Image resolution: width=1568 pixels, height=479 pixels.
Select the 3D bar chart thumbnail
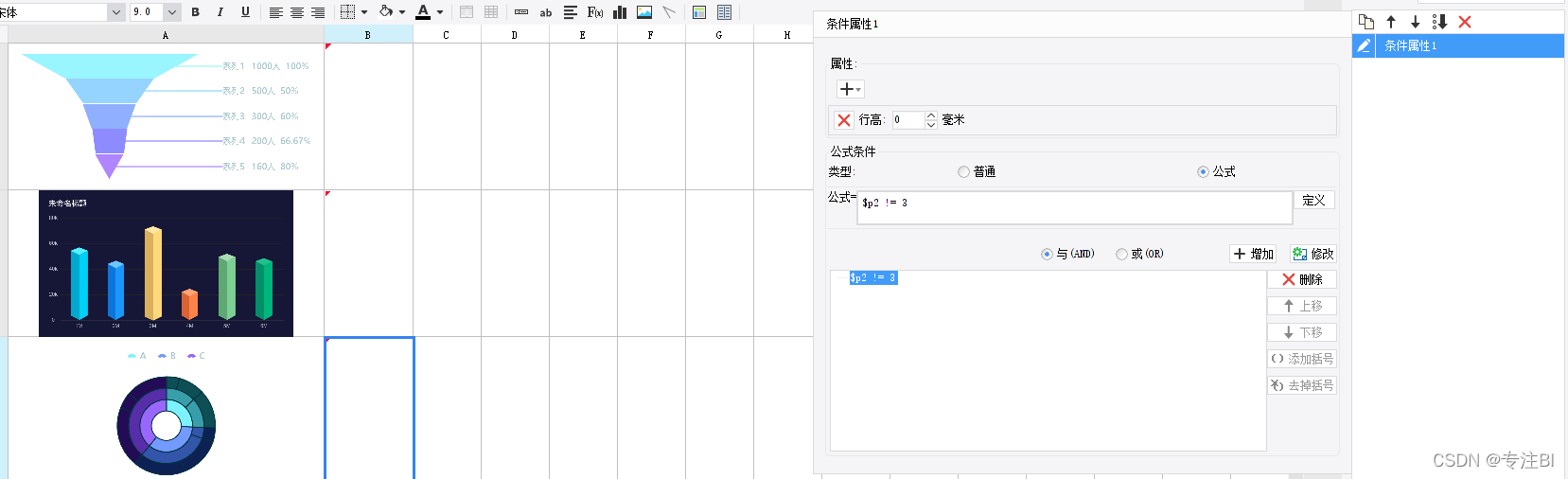coord(166,263)
